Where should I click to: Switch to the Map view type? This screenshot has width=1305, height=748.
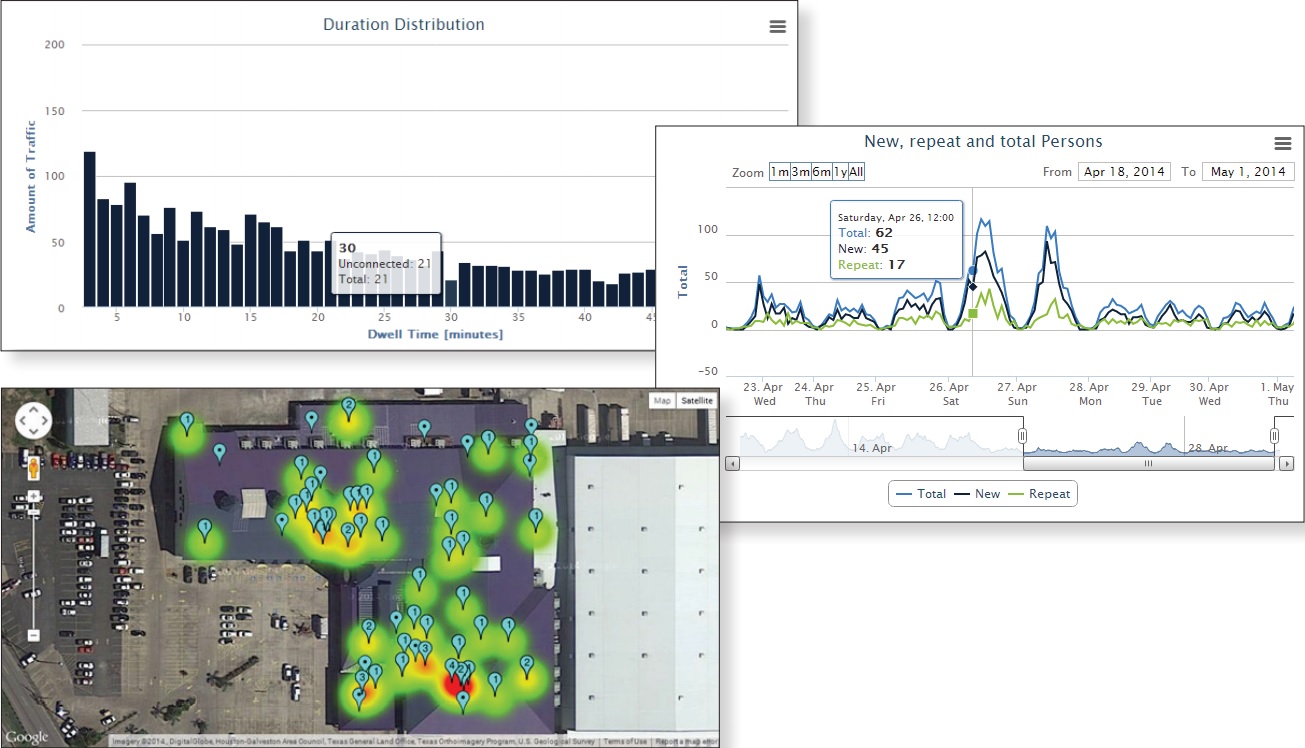pos(662,401)
